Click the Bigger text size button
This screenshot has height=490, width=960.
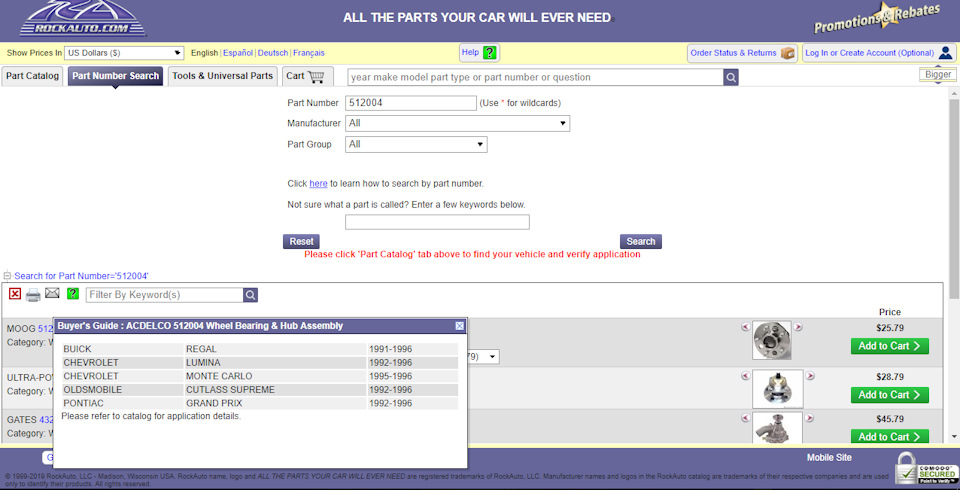[x=938, y=74]
